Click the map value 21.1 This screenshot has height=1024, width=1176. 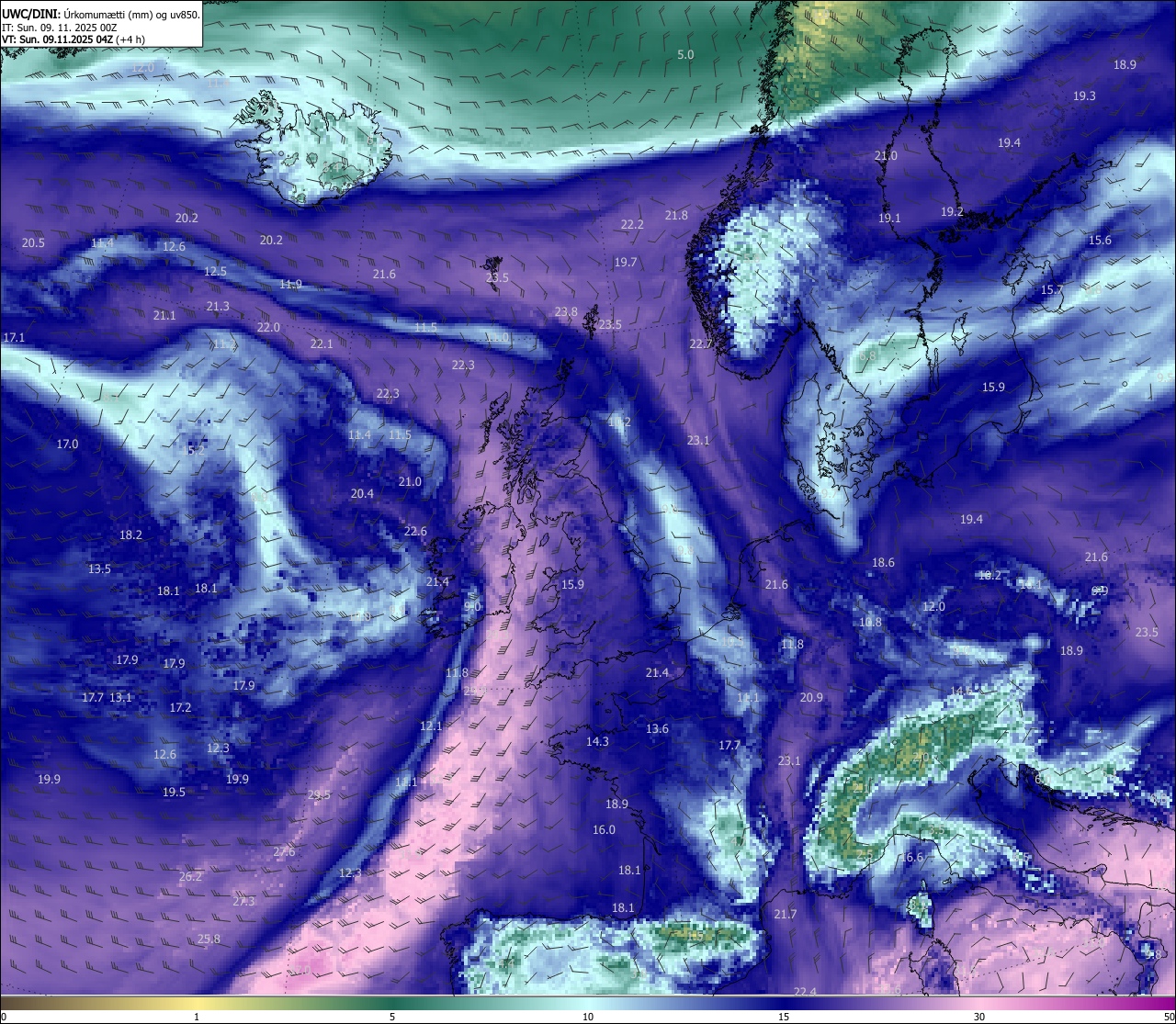click(164, 315)
